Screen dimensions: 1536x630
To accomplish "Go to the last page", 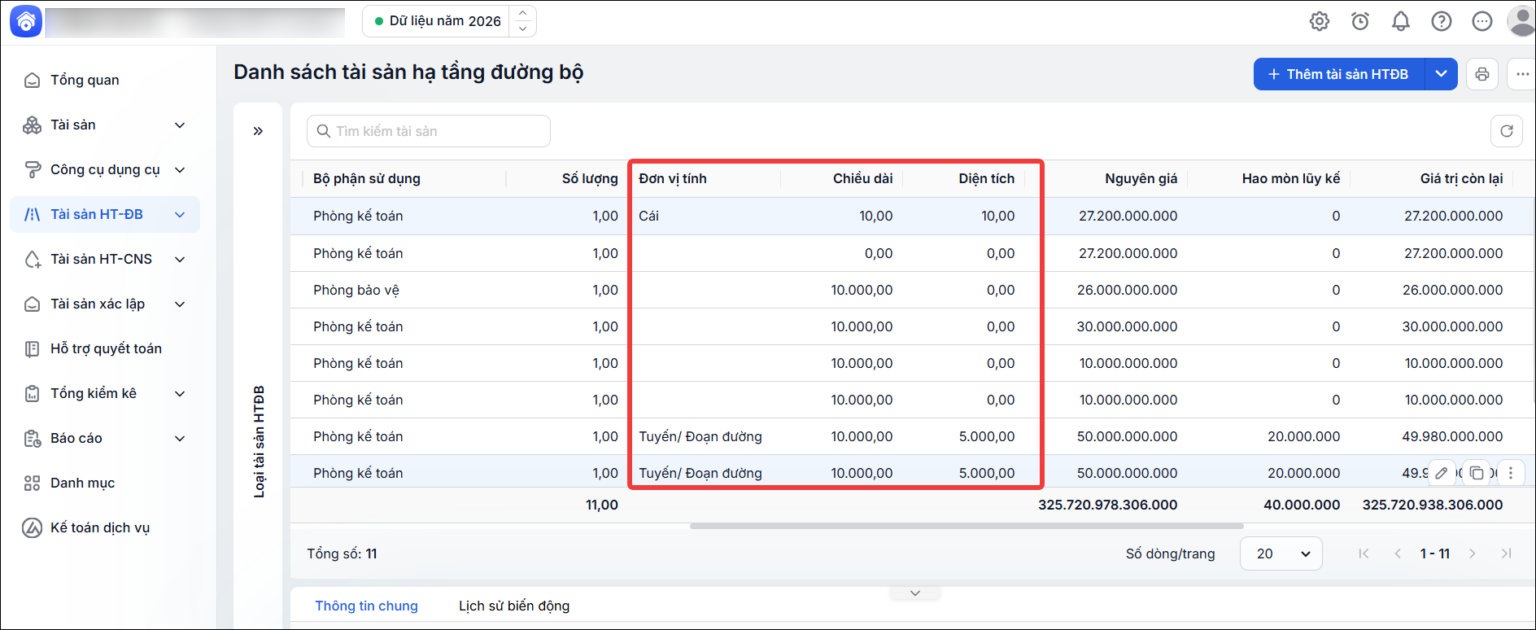I will pyautogui.click(x=1507, y=553).
